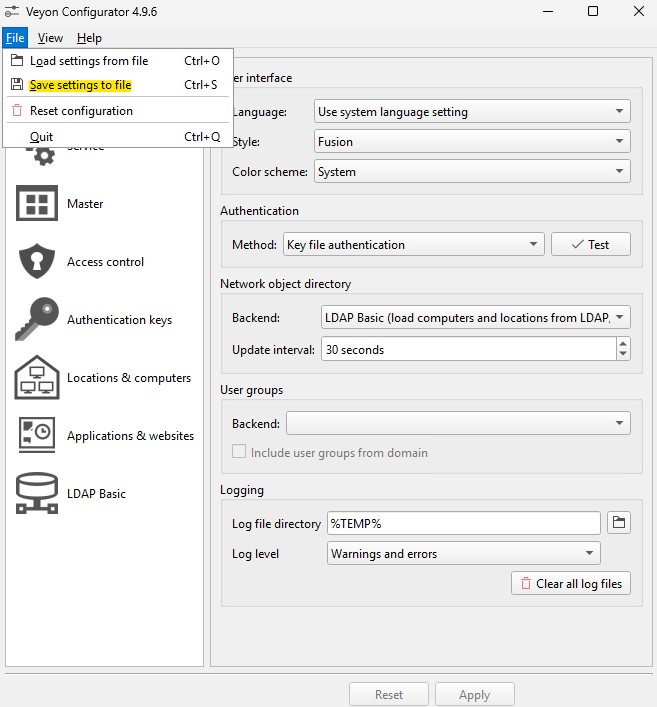The image size is (657, 707).
Task: Select Applications & websites icon
Action: (x=37, y=435)
